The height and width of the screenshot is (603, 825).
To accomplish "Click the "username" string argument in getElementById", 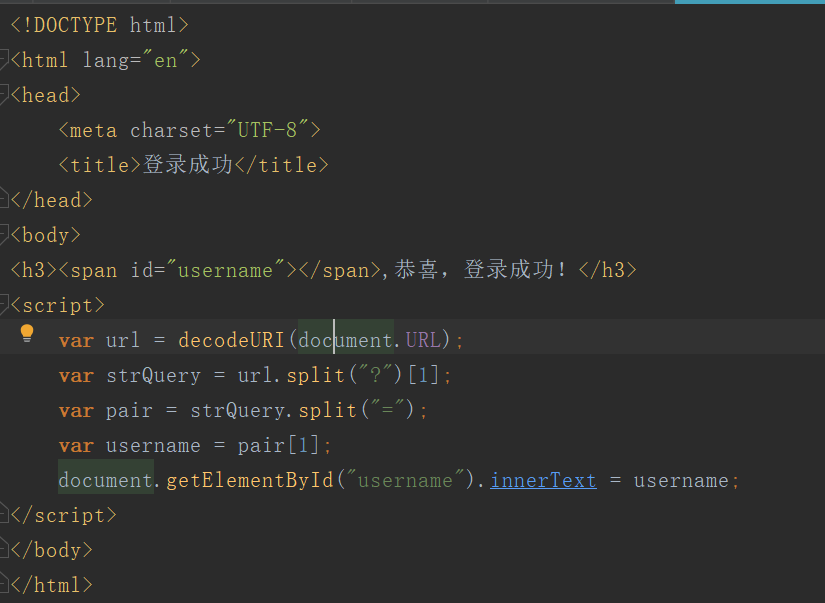I will coord(405,480).
